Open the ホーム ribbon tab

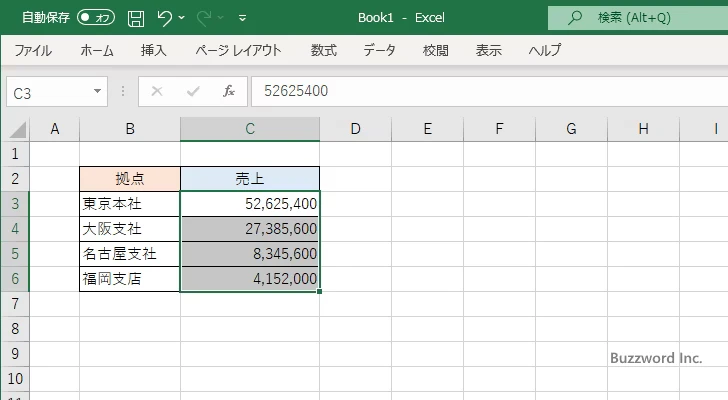point(97,50)
